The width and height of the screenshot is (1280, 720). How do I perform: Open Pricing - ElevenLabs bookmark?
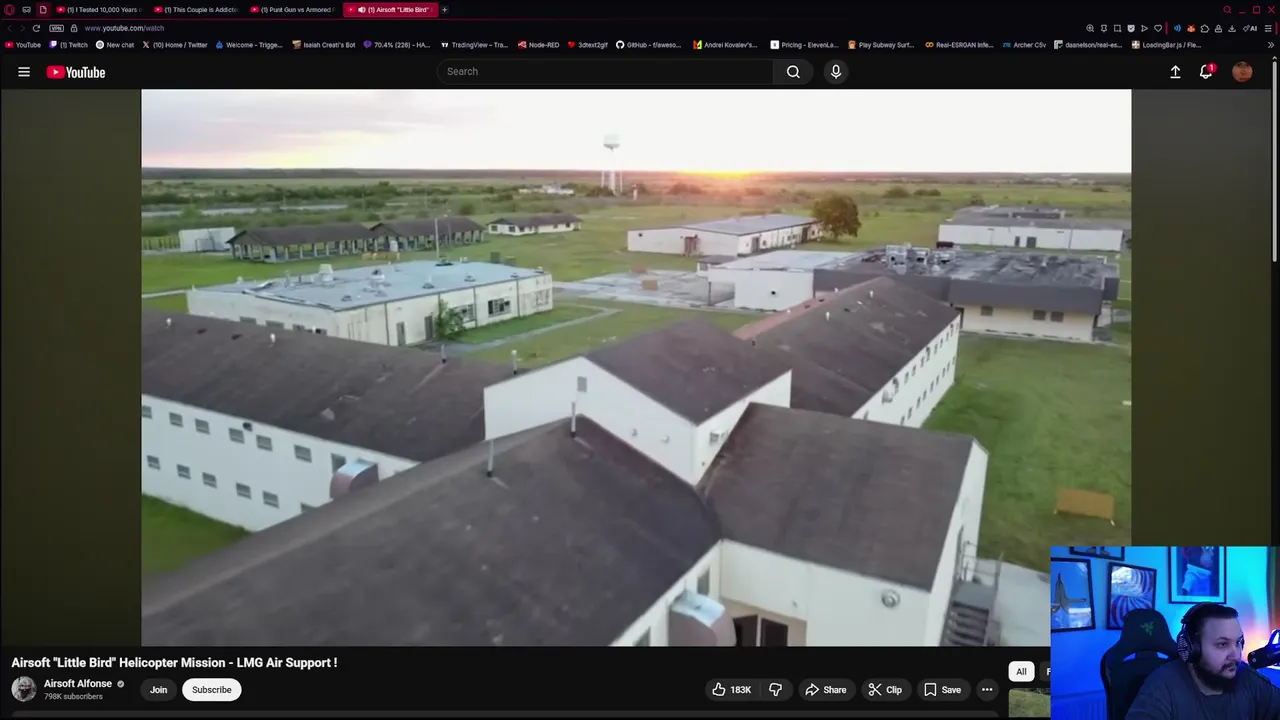[x=805, y=45]
